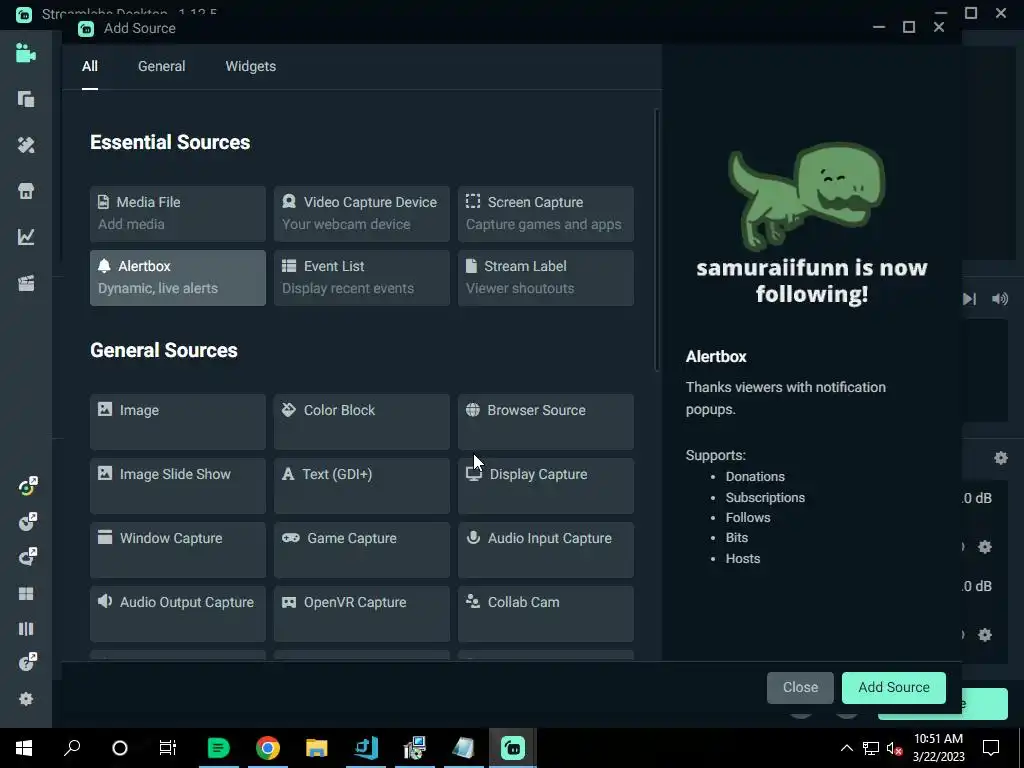Select the Video Capture Device source
The height and width of the screenshot is (768, 1024).
(362, 214)
